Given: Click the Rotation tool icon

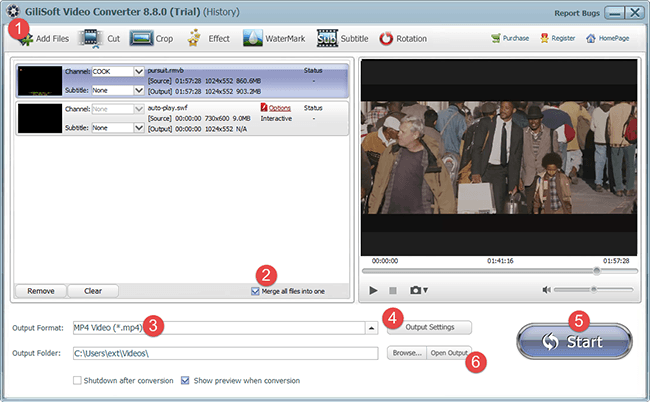Looking at the screenshot, I should click(386, 39).
